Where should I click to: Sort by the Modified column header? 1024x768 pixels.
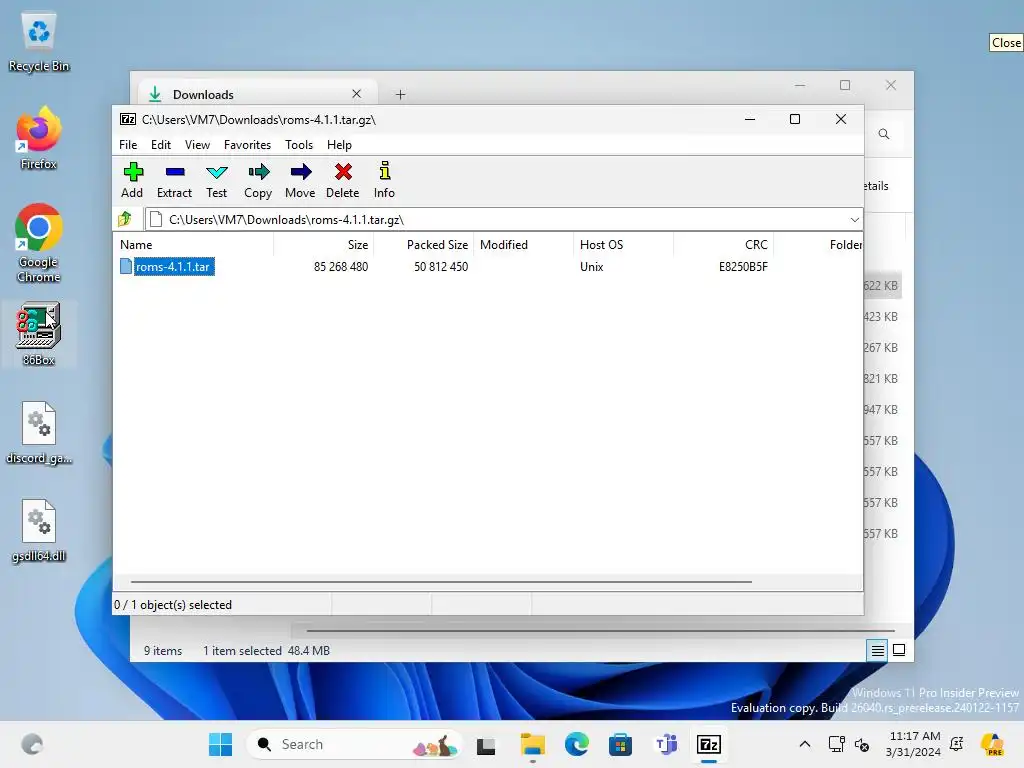pyautogui.click(x=524, y=245)
